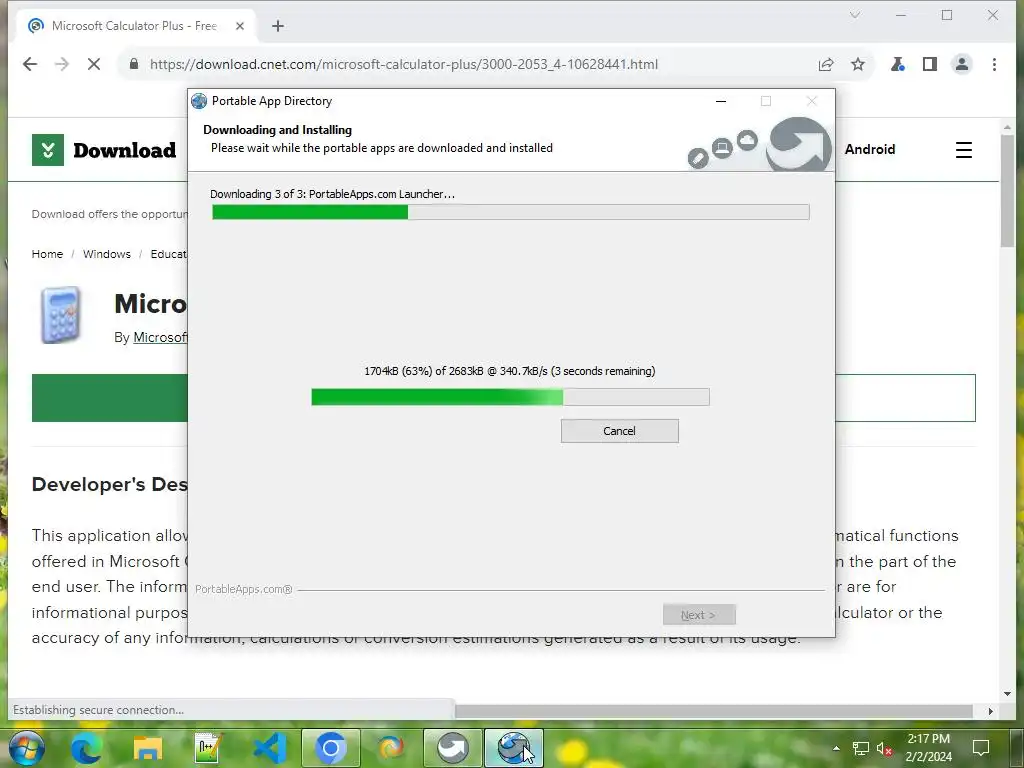Open a new Chrome tab
The height and width of the screenshot is (768, 1024).
point(278,26)
